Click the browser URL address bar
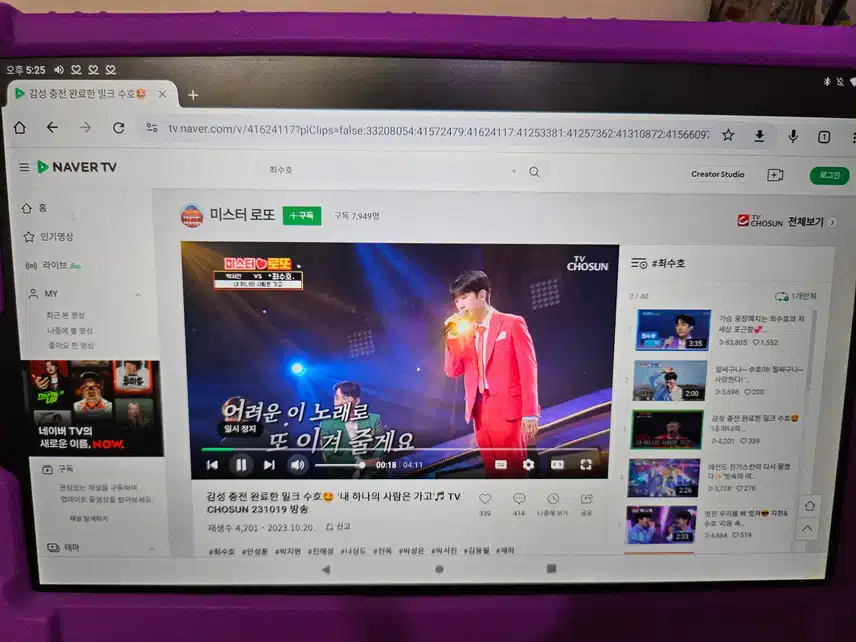856x642 pixels. click(438, 130)
